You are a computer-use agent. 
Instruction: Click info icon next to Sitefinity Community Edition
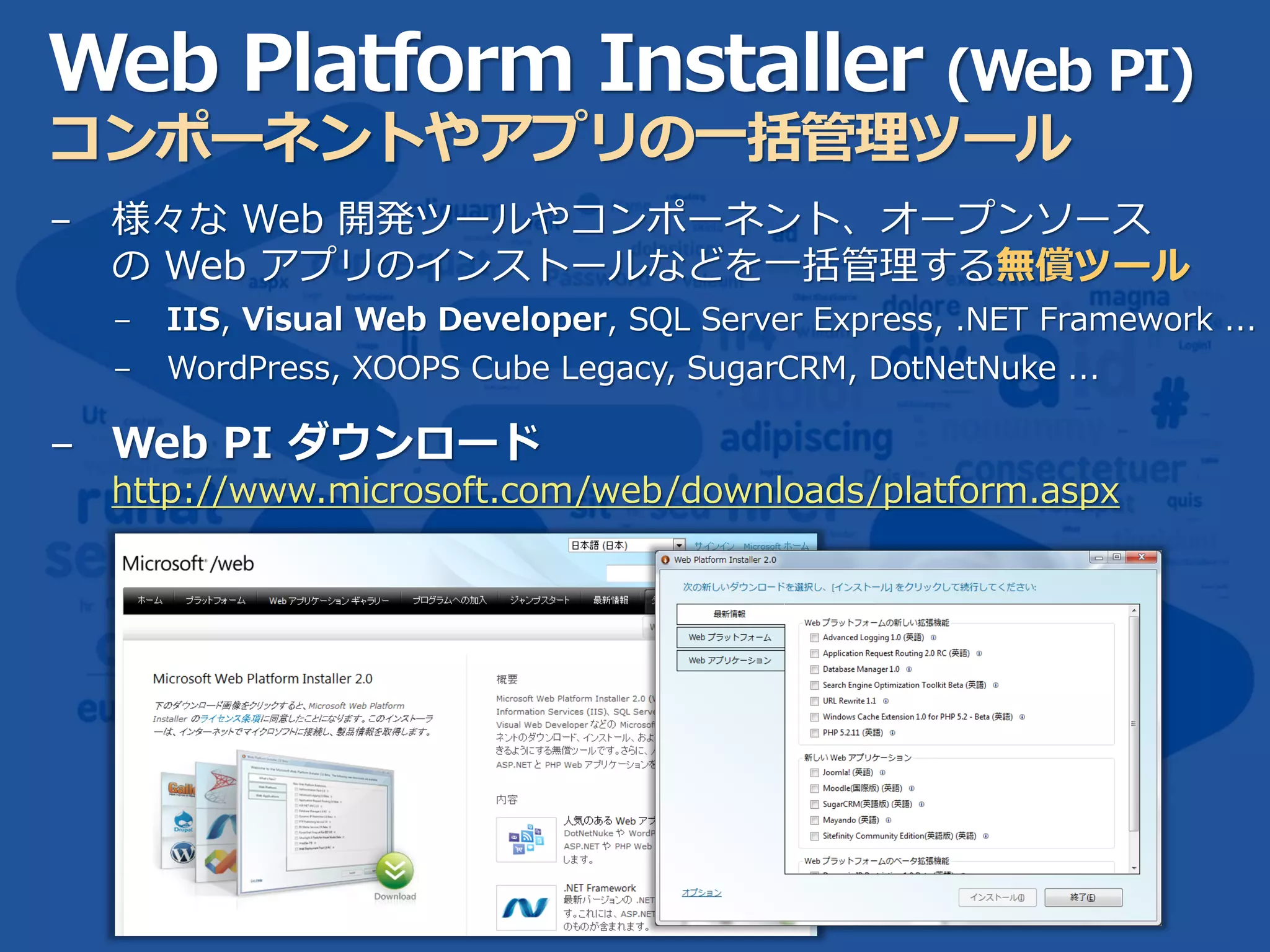[x=985, y=836]
